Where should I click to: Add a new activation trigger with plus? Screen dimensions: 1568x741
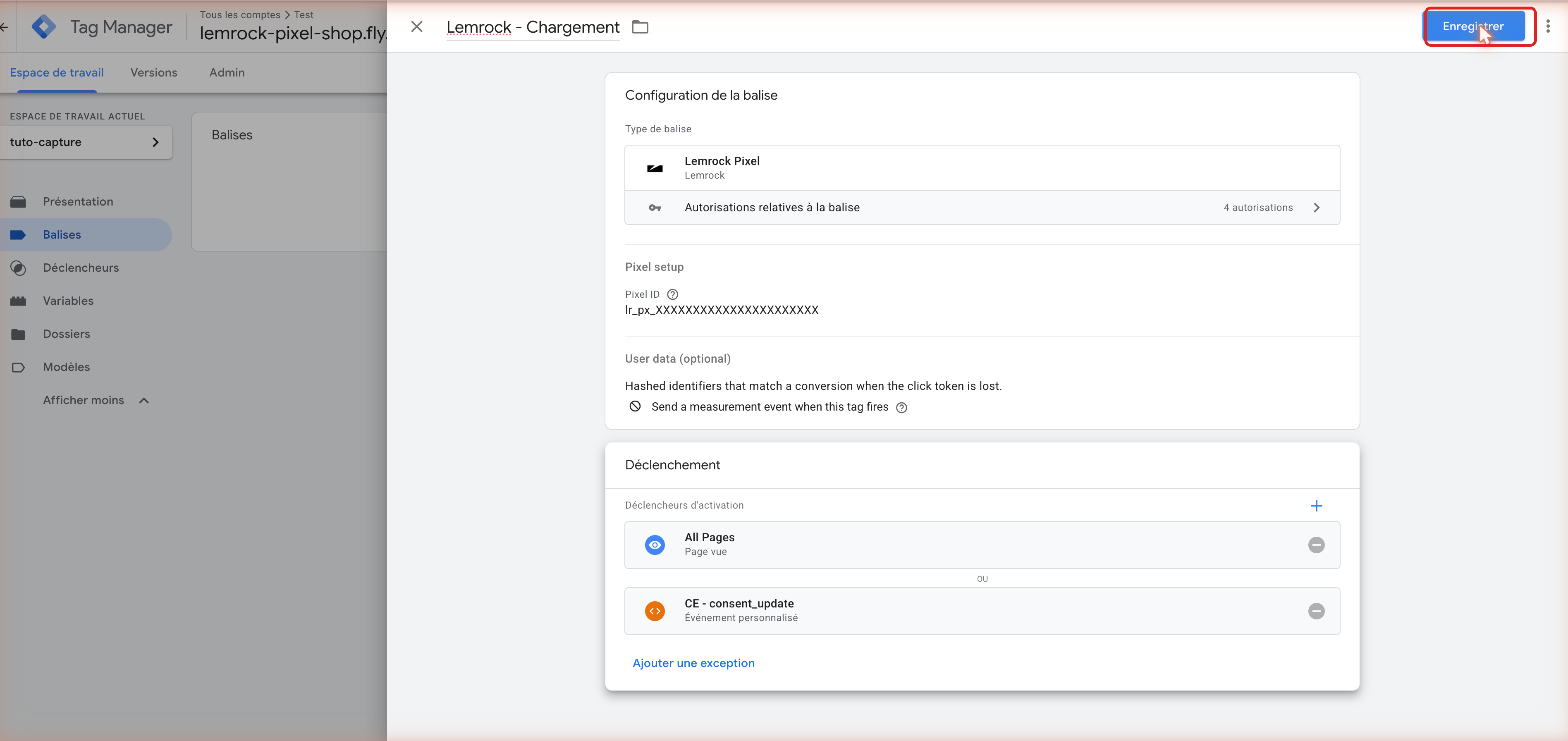pos(1316,506)
